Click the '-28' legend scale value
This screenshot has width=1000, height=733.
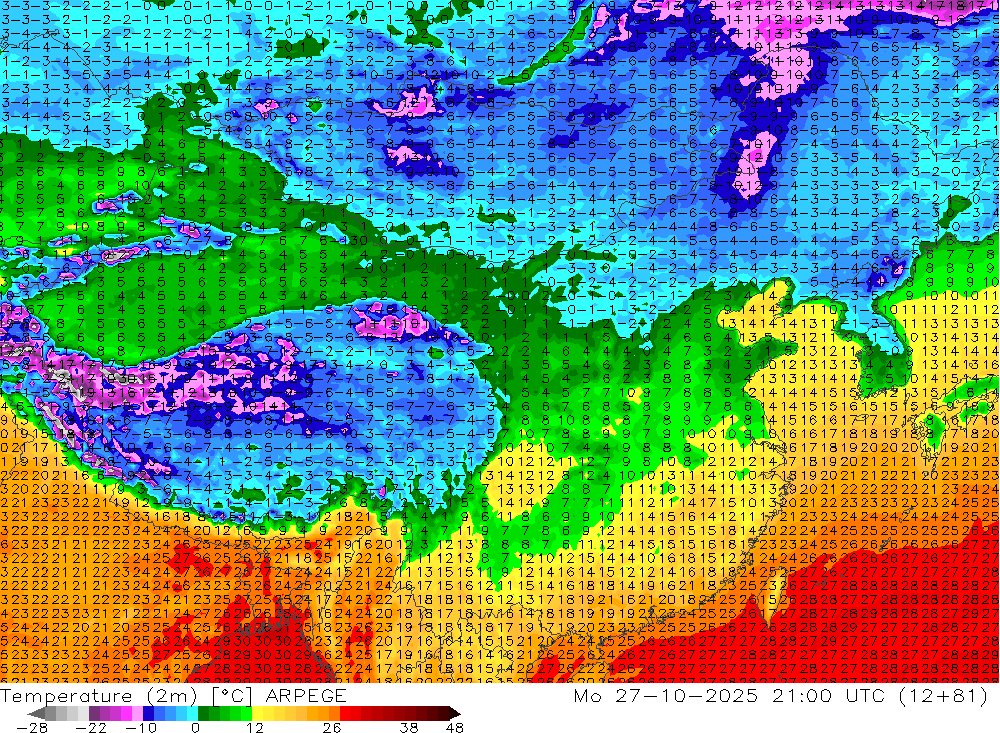coord(32,727)
